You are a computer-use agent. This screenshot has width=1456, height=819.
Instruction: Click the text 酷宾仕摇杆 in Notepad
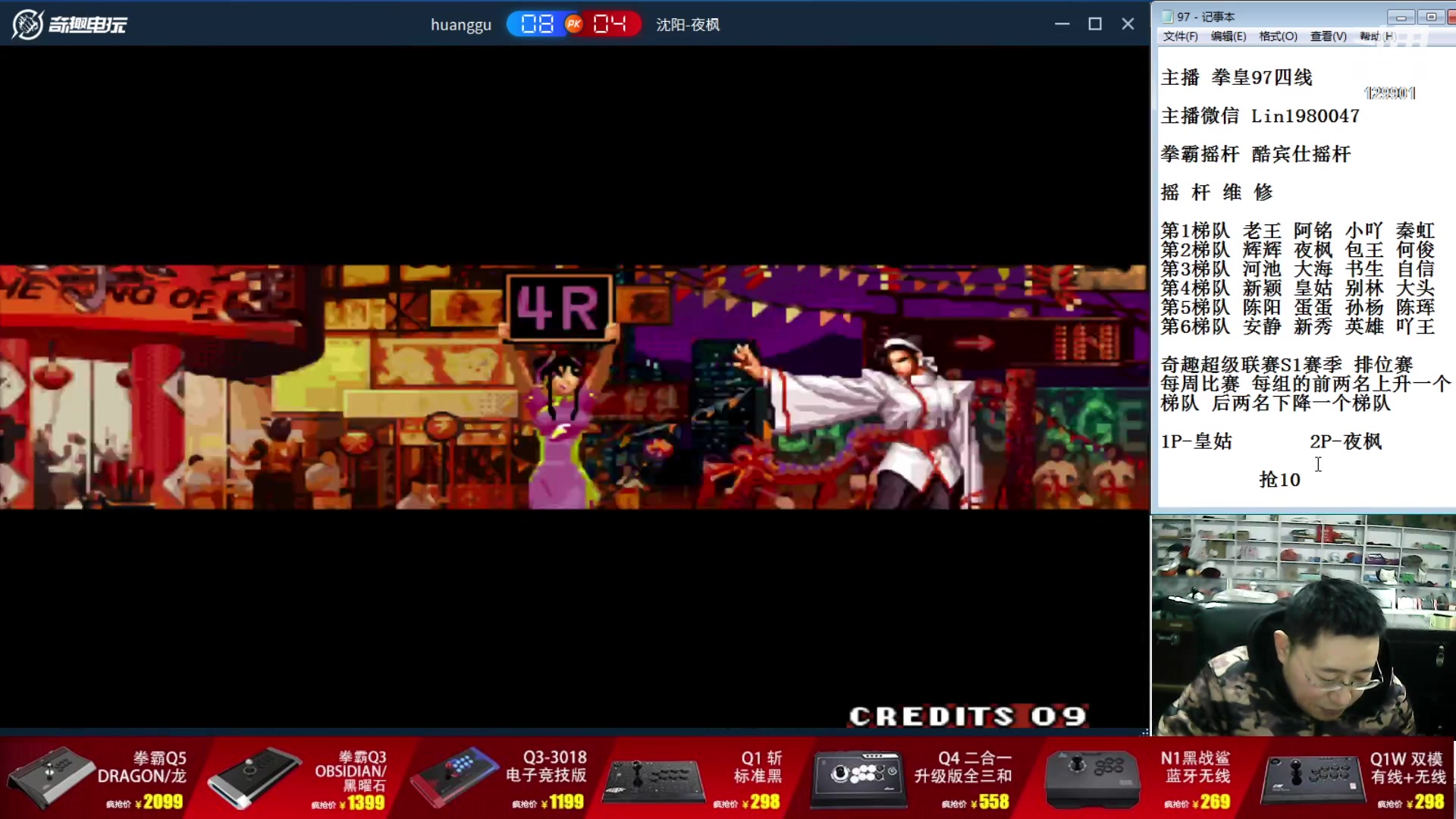(x=1301, y=154)
